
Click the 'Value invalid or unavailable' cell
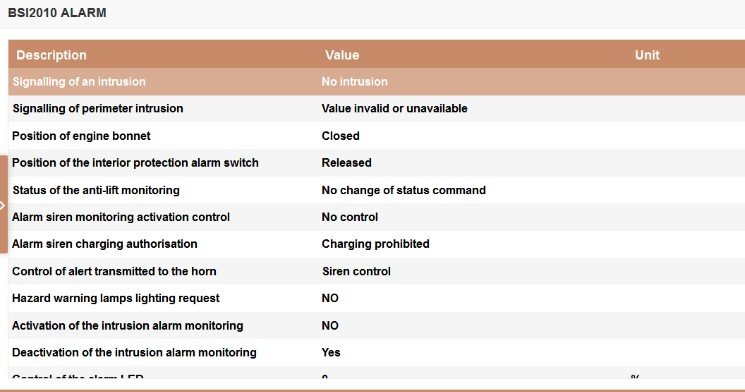tap(394, 108)
